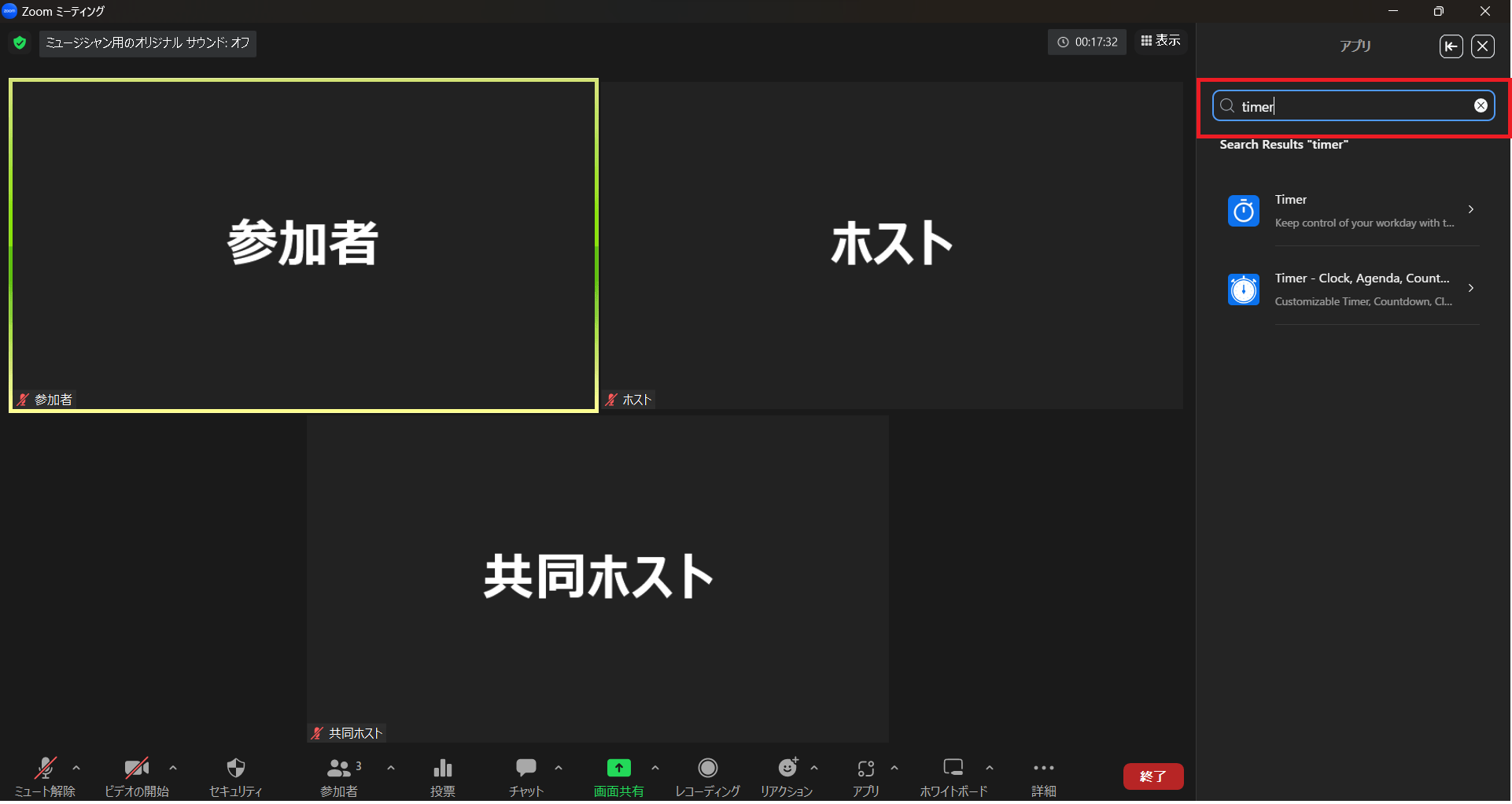Viewport: 1512px width, 804px height.
Task: Toggle the musician original sound button
Action: pyautogui.click(x=148, y=42)
